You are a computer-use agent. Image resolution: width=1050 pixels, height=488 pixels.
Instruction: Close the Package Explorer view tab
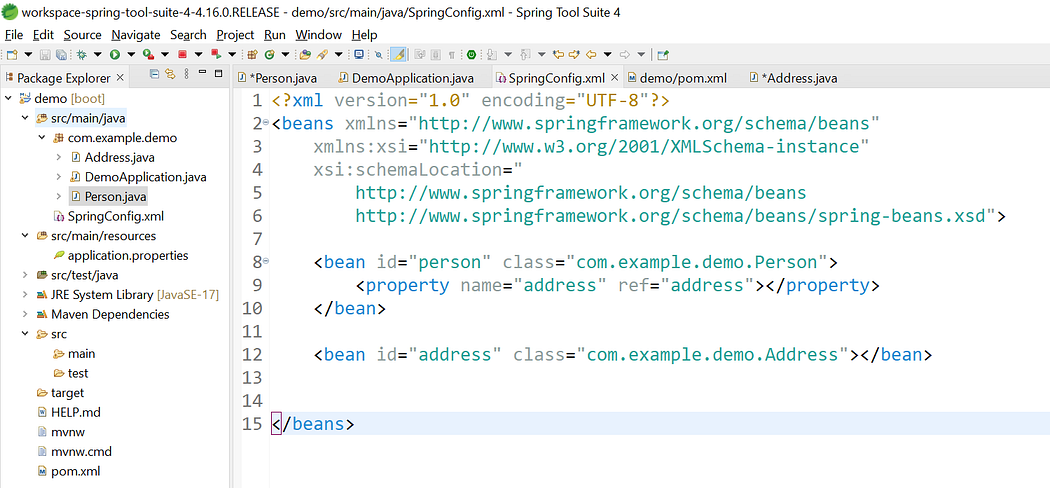click(120, 78)
